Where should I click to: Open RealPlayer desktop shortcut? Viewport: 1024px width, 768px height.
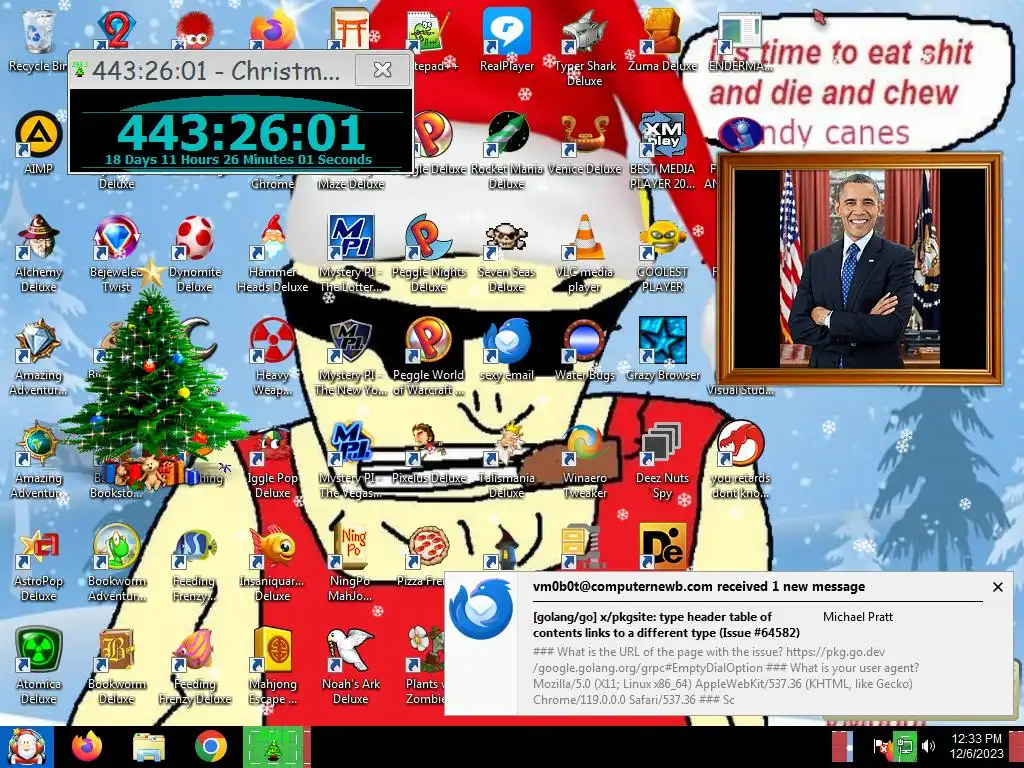(507, 40)
